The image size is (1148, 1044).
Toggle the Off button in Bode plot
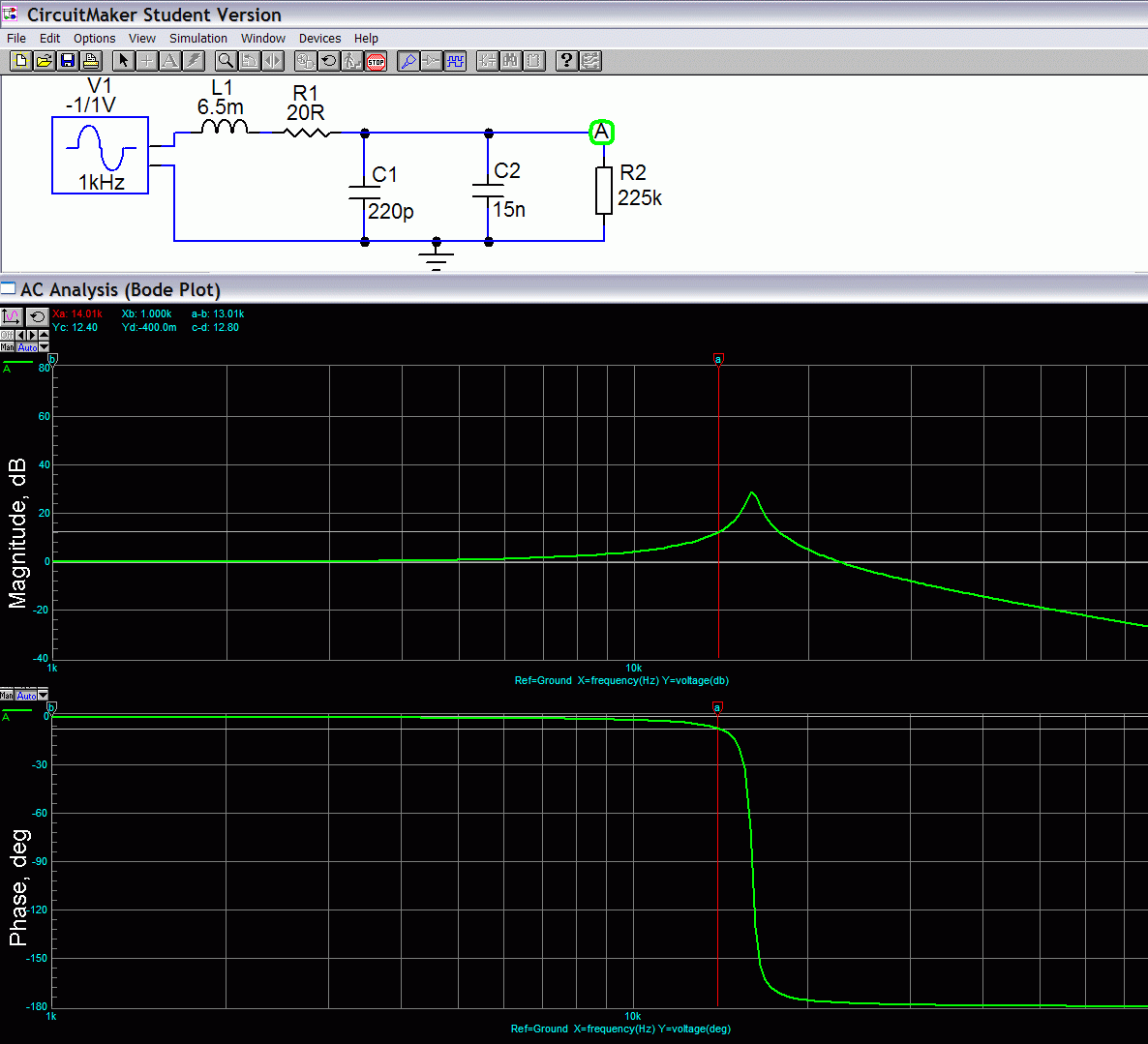pos(7,336)
